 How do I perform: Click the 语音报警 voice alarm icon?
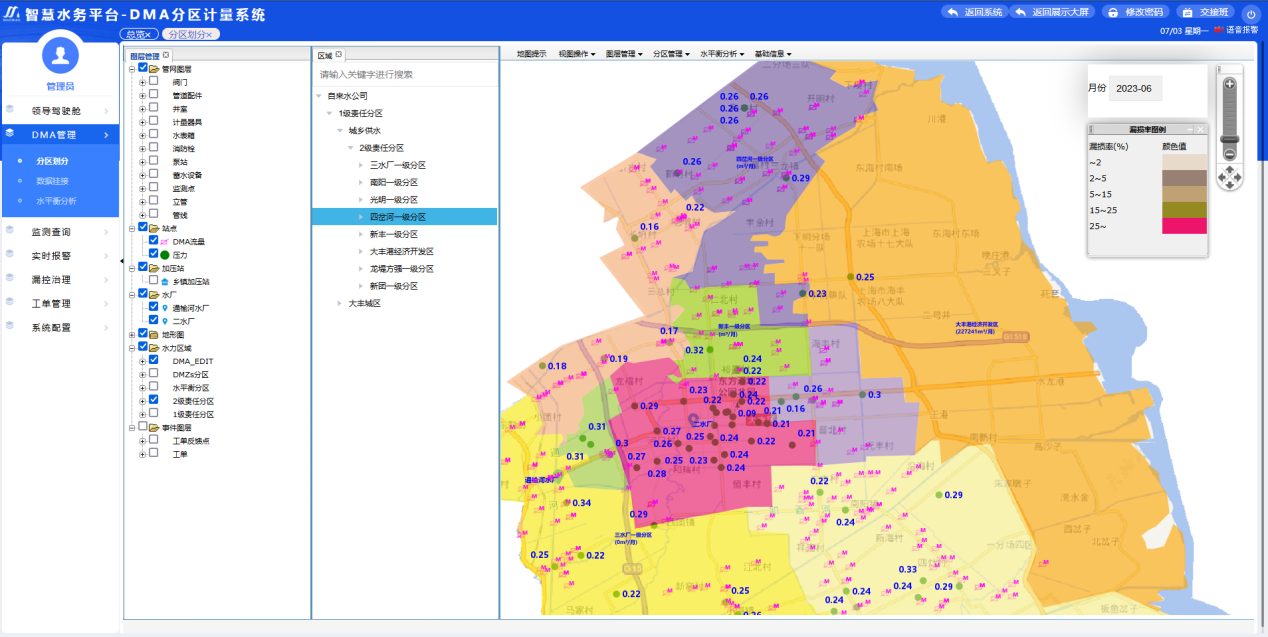point(1218,30)
